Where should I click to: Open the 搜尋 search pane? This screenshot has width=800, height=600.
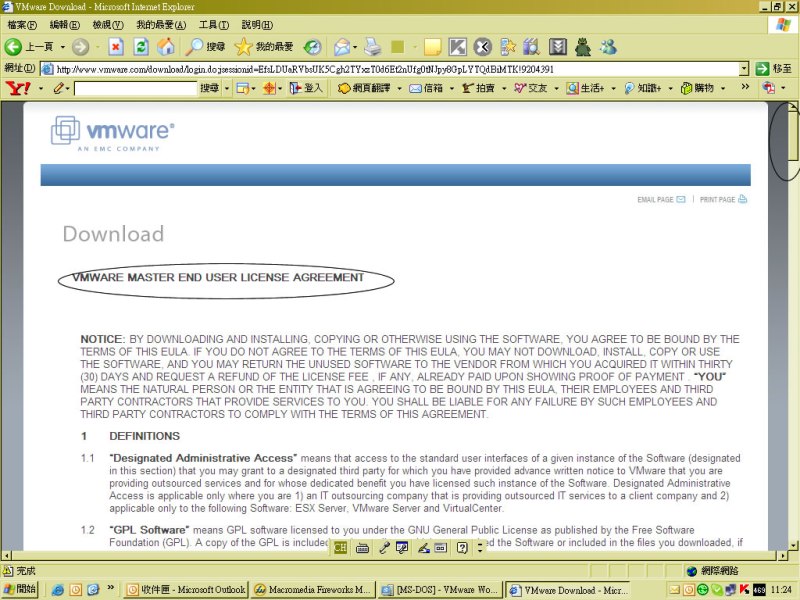205,47
